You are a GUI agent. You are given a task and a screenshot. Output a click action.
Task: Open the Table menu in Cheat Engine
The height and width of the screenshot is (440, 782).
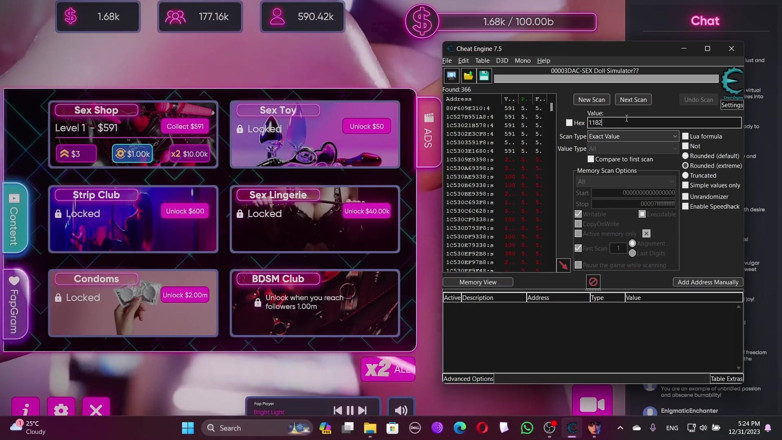point(482,61)
